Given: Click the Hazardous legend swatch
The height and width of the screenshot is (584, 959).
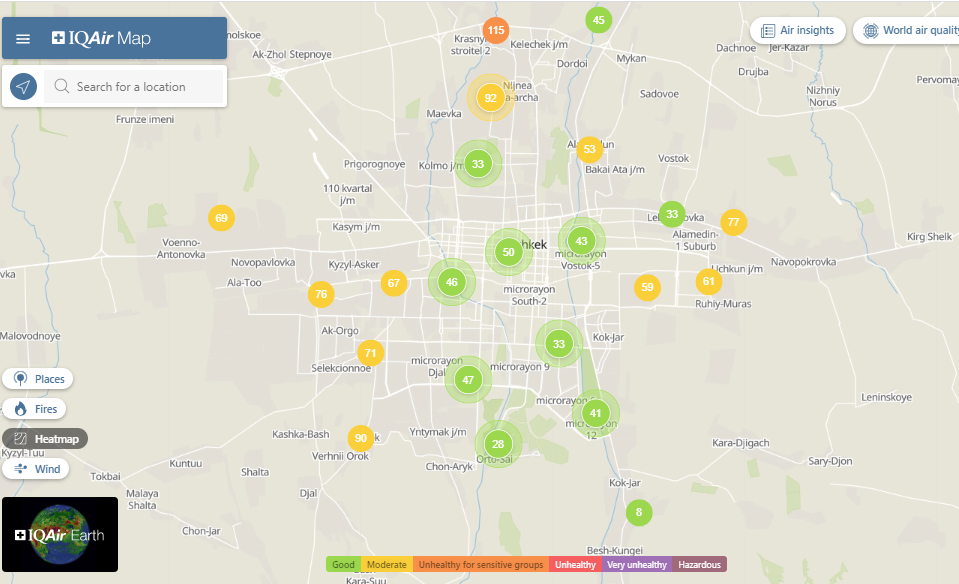Looking at the screenshot, I should [x=699, y=565].
